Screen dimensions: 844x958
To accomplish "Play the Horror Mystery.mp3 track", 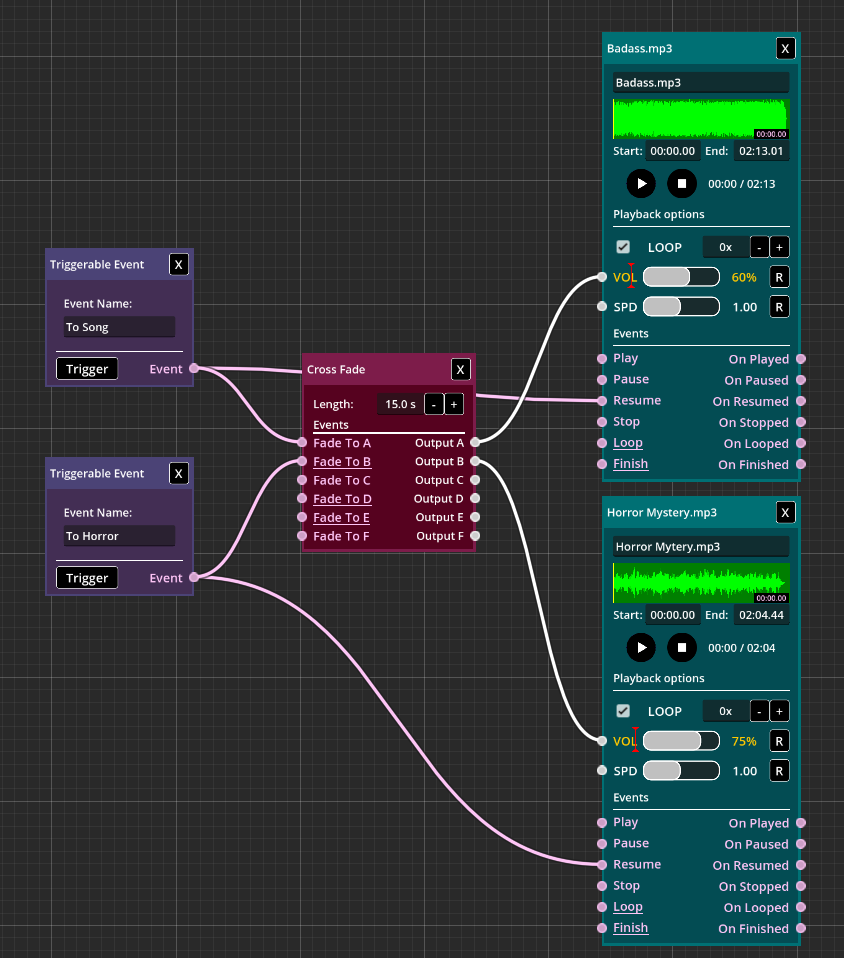I will pyautogui.click(x=641, y=647).
